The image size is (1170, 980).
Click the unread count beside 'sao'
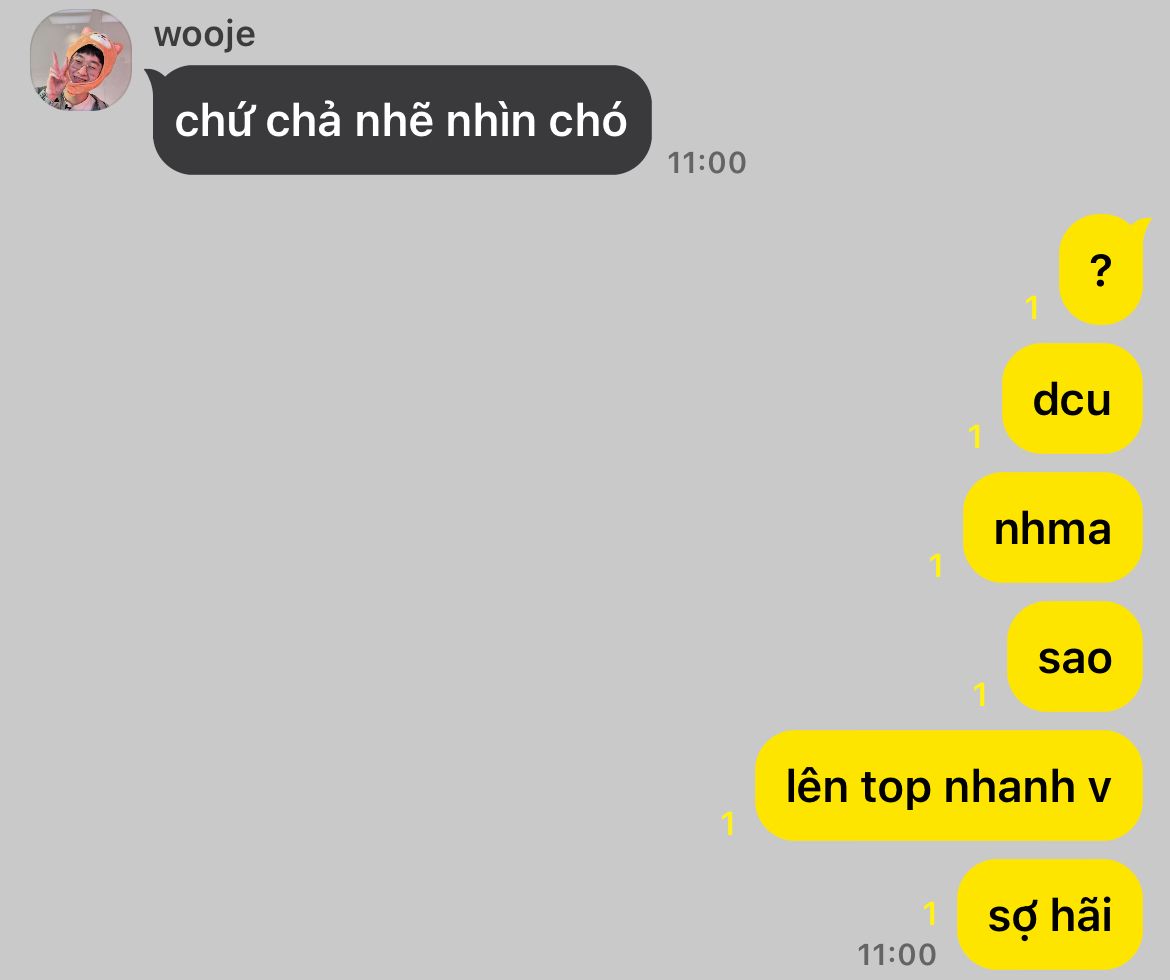click(980, 695)
